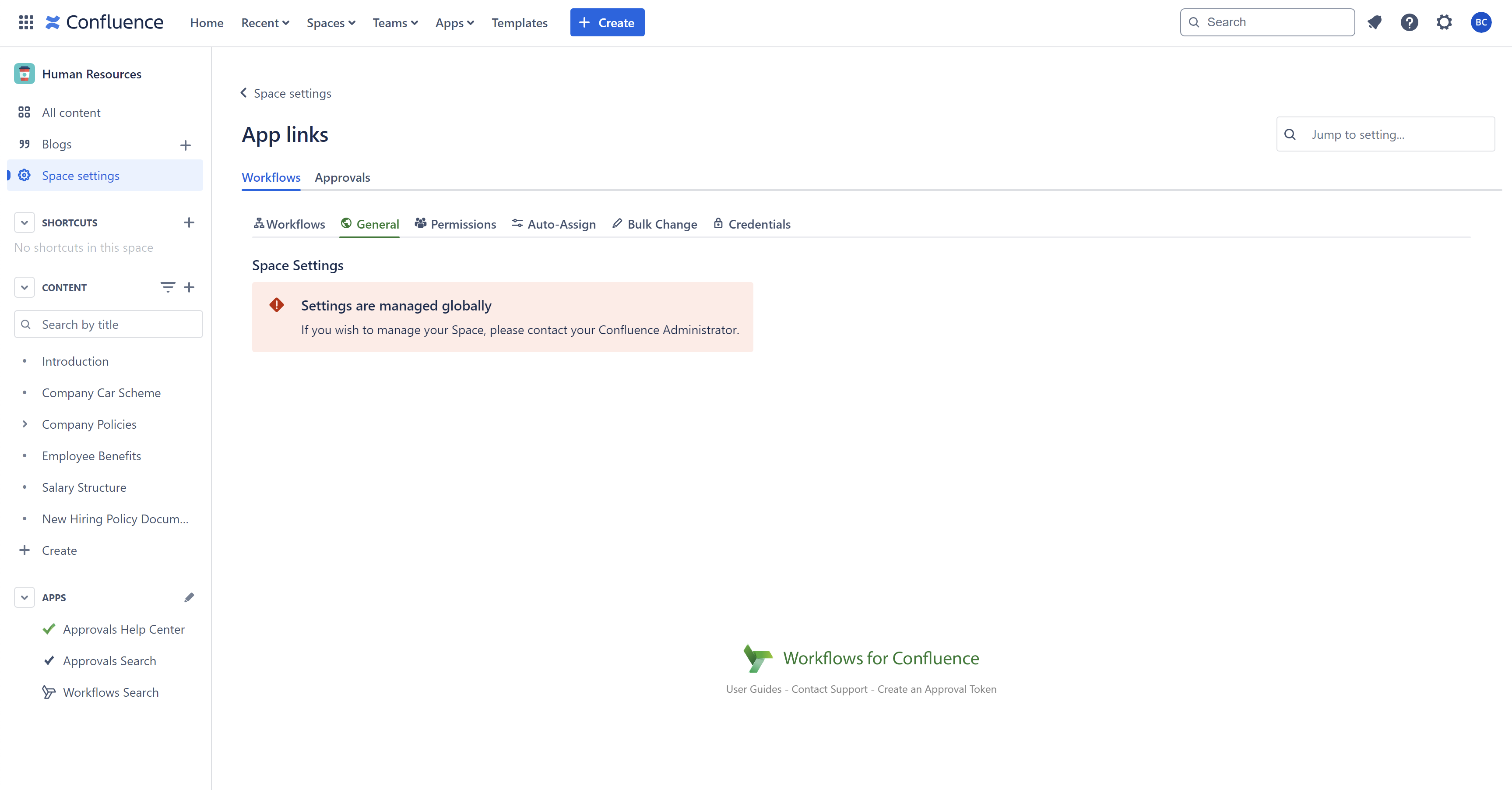The image size is (1512, 790).
Task: Open the Apps dropdown menu
Action: pos(454,23)
